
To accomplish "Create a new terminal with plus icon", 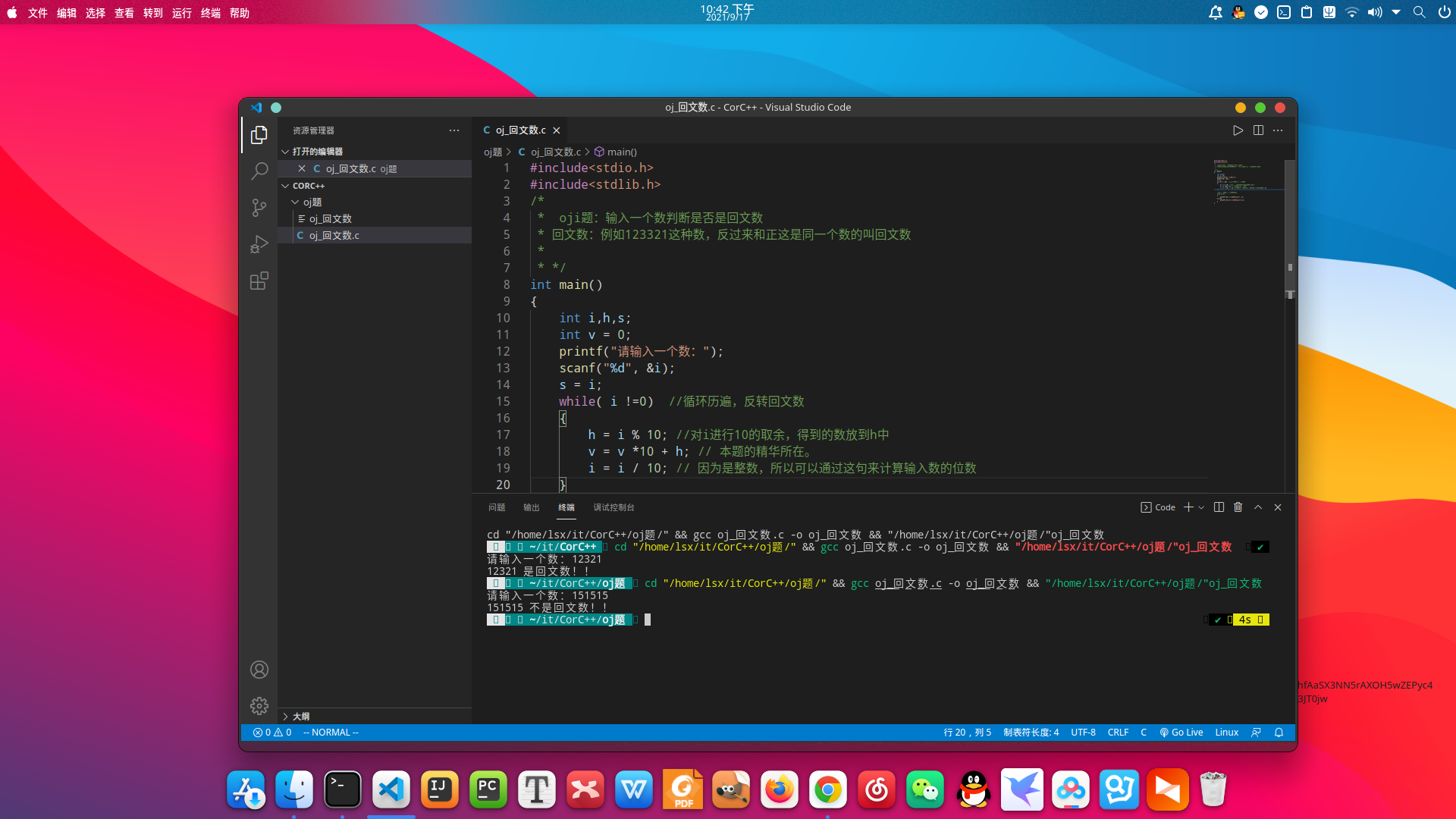I will pyautogui.click(x=1188, y=507).
